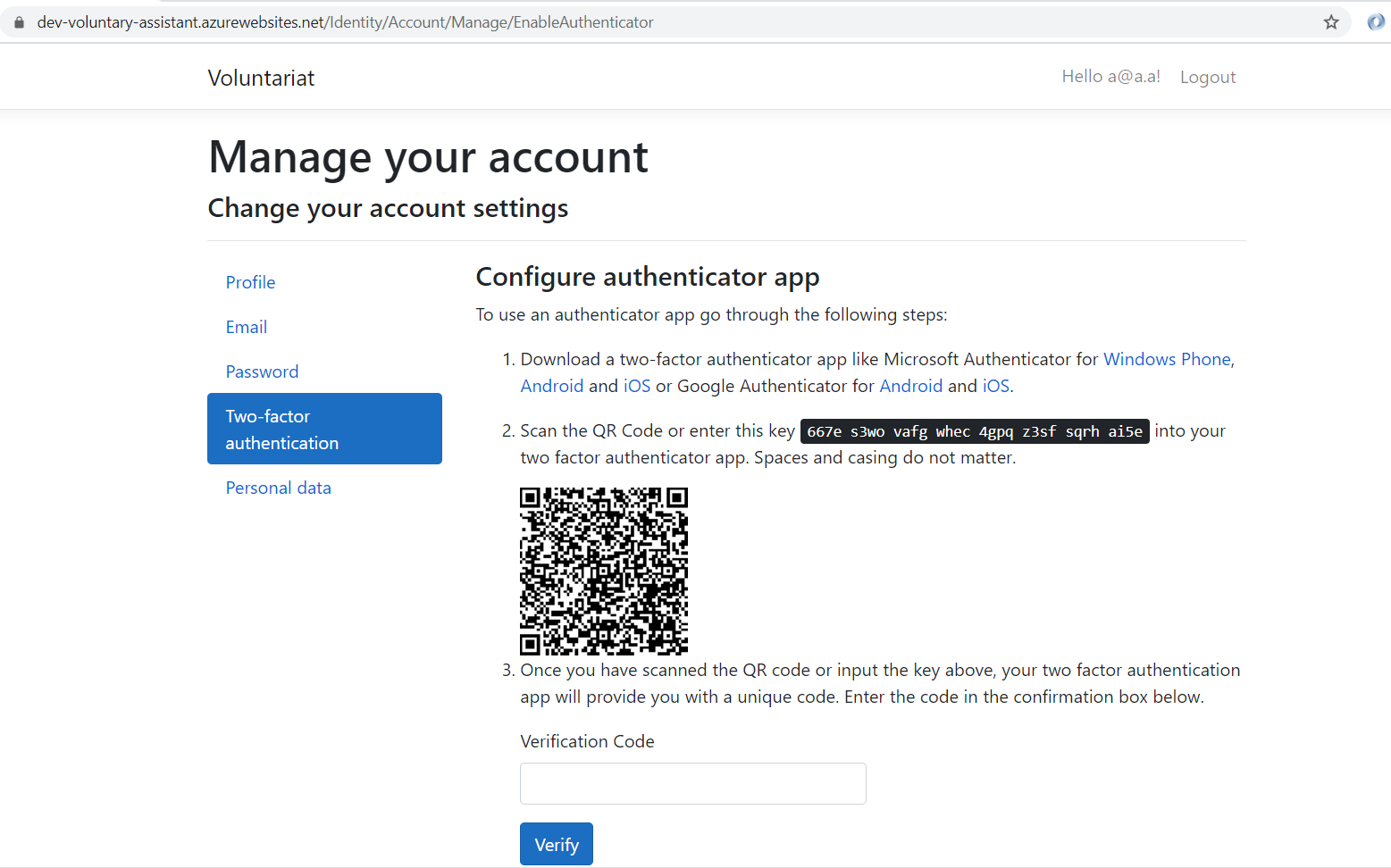Click the lock icon in address bar
This screenshot has height=868, width=1391.
point(19,22)
